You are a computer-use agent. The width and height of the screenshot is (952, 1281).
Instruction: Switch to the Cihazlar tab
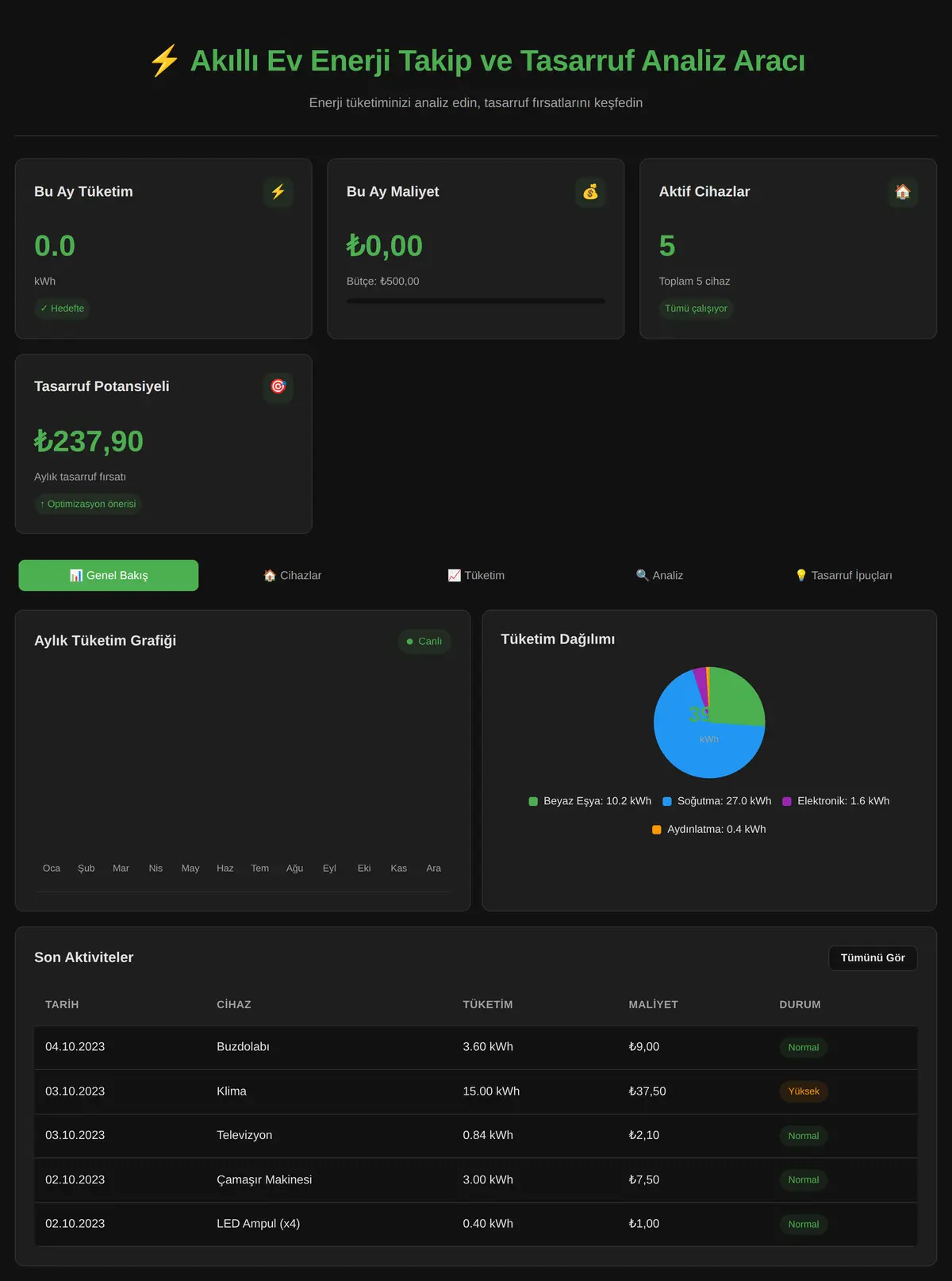pos(292,575)
